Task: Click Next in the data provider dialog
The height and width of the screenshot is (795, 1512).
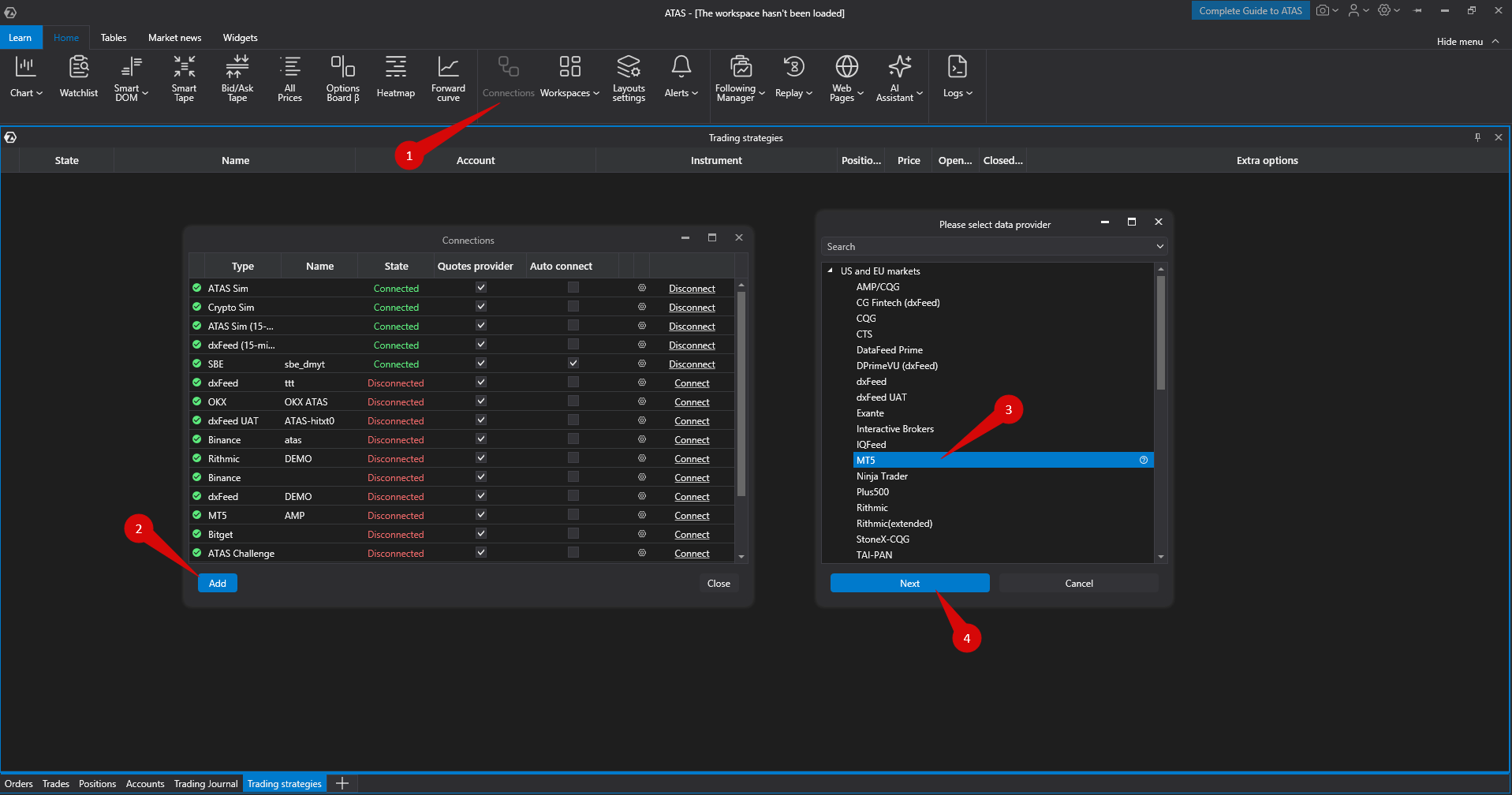Action: tap(909, 584)
